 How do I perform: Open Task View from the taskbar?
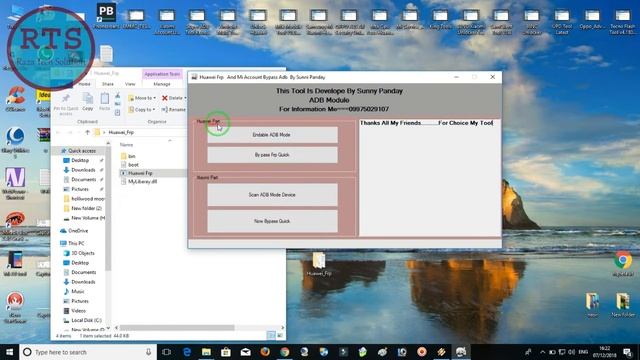167,352
